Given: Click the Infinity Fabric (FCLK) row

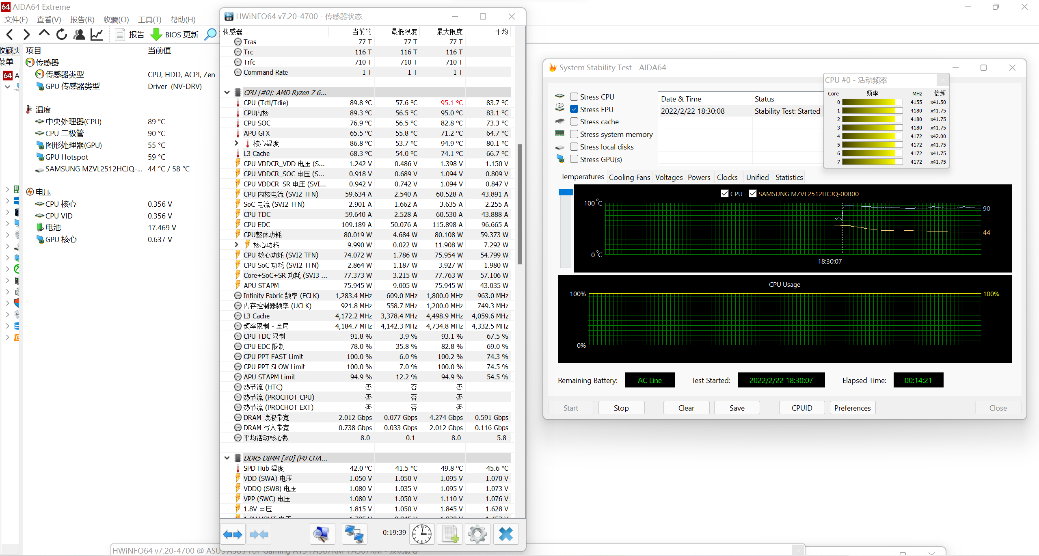Looking at the screenshot, I should tap(372, 296).
